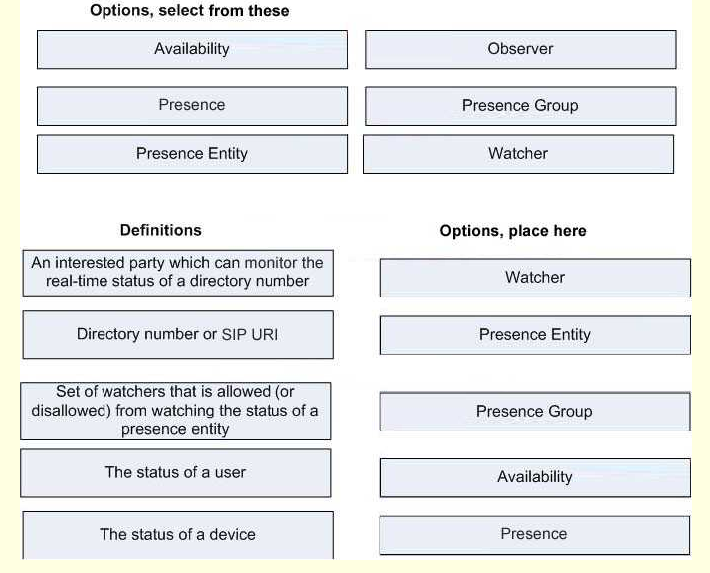710x573 pixels.
Task: Click the 'Options, select from these' heading
Action: point(190,10)
